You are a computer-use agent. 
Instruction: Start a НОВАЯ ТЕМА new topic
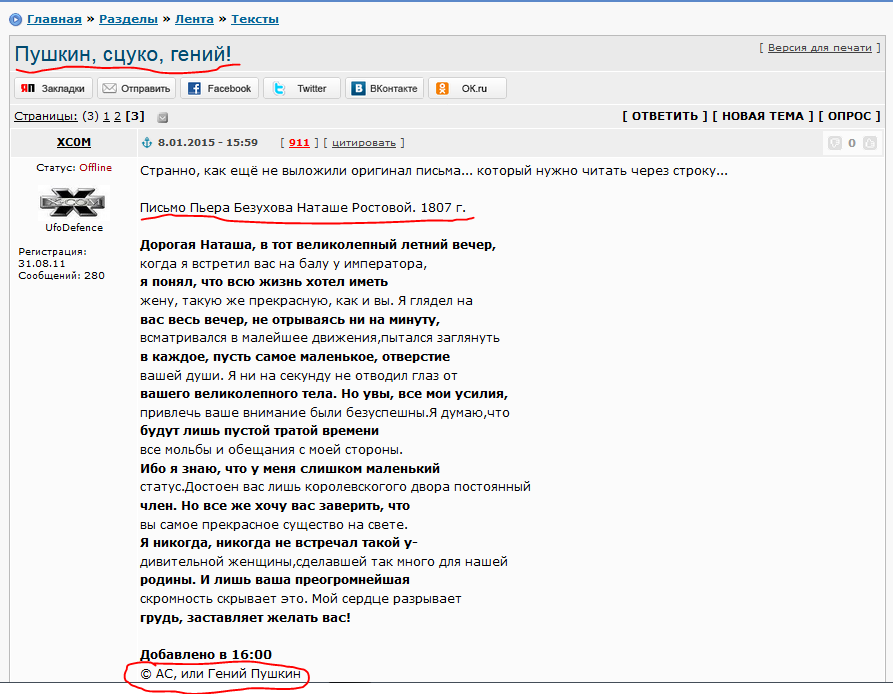pos(763,116)
